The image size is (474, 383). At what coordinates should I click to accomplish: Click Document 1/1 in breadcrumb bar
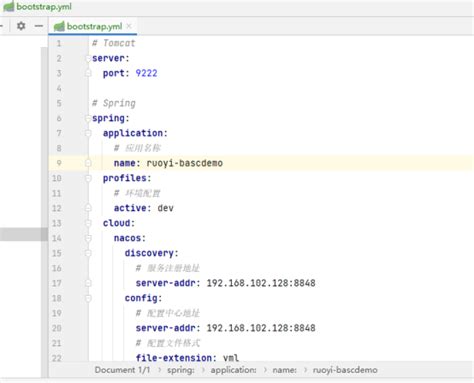122,370
